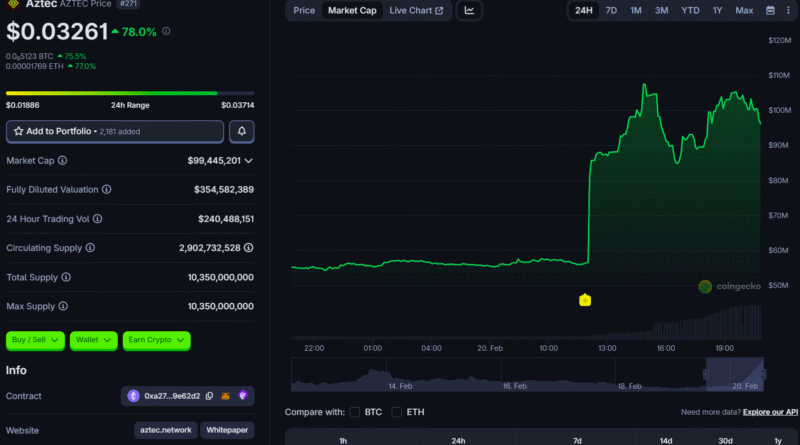Open the Wallet dropdown

pos(93,340)
